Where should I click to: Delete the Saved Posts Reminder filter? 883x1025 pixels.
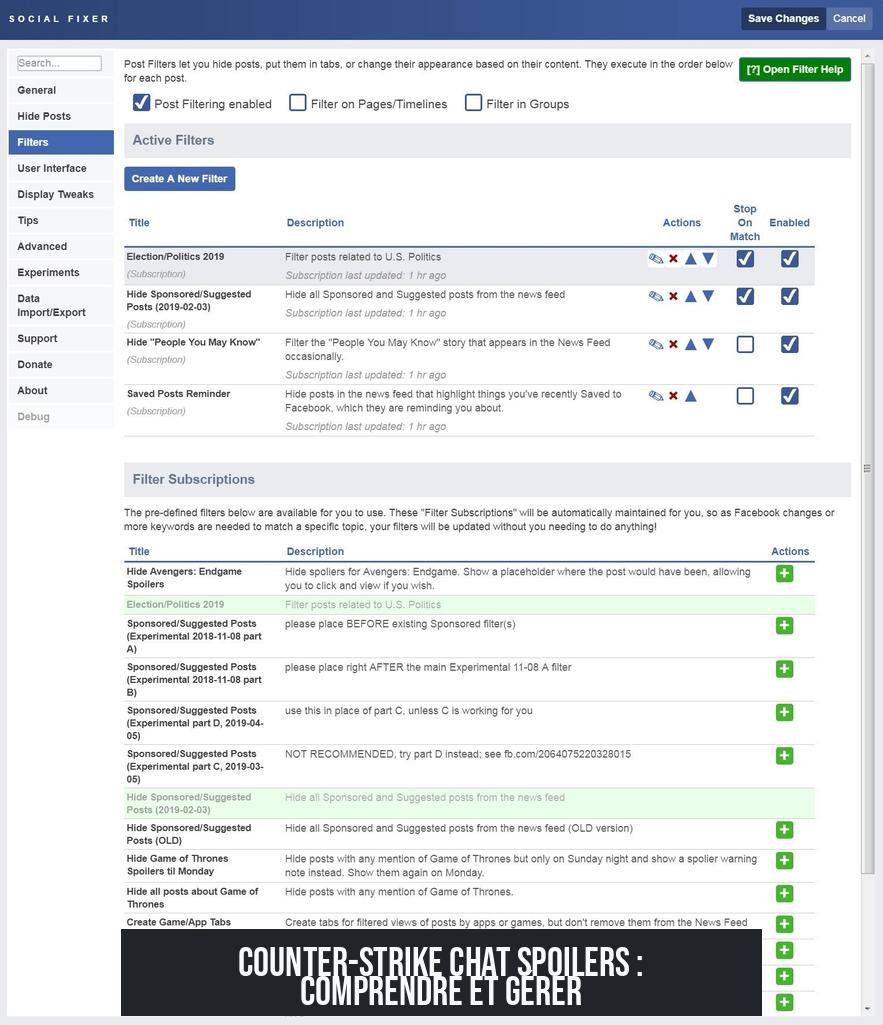(673, 396)
